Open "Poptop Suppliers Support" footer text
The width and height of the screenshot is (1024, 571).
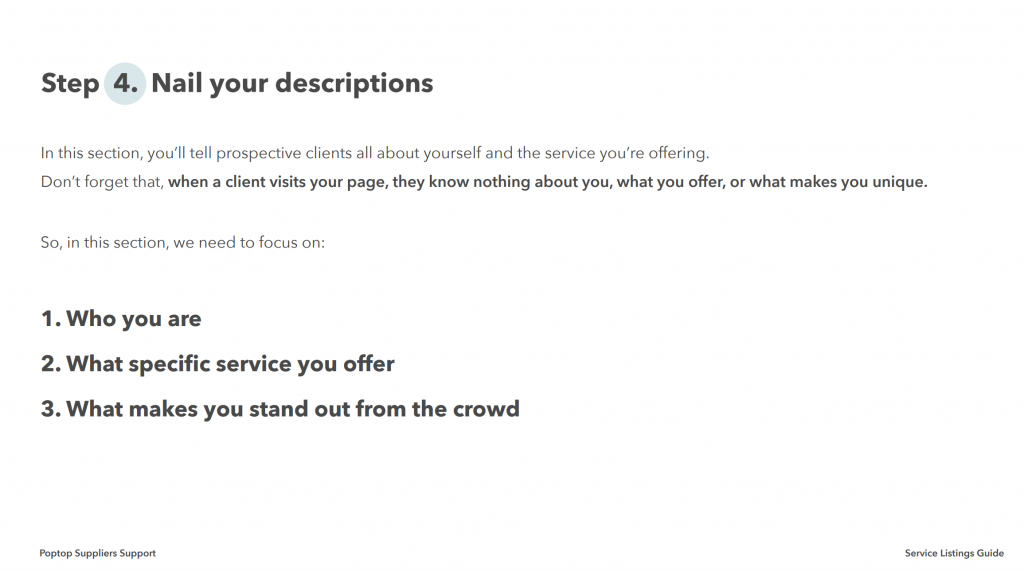pos(98,553)
